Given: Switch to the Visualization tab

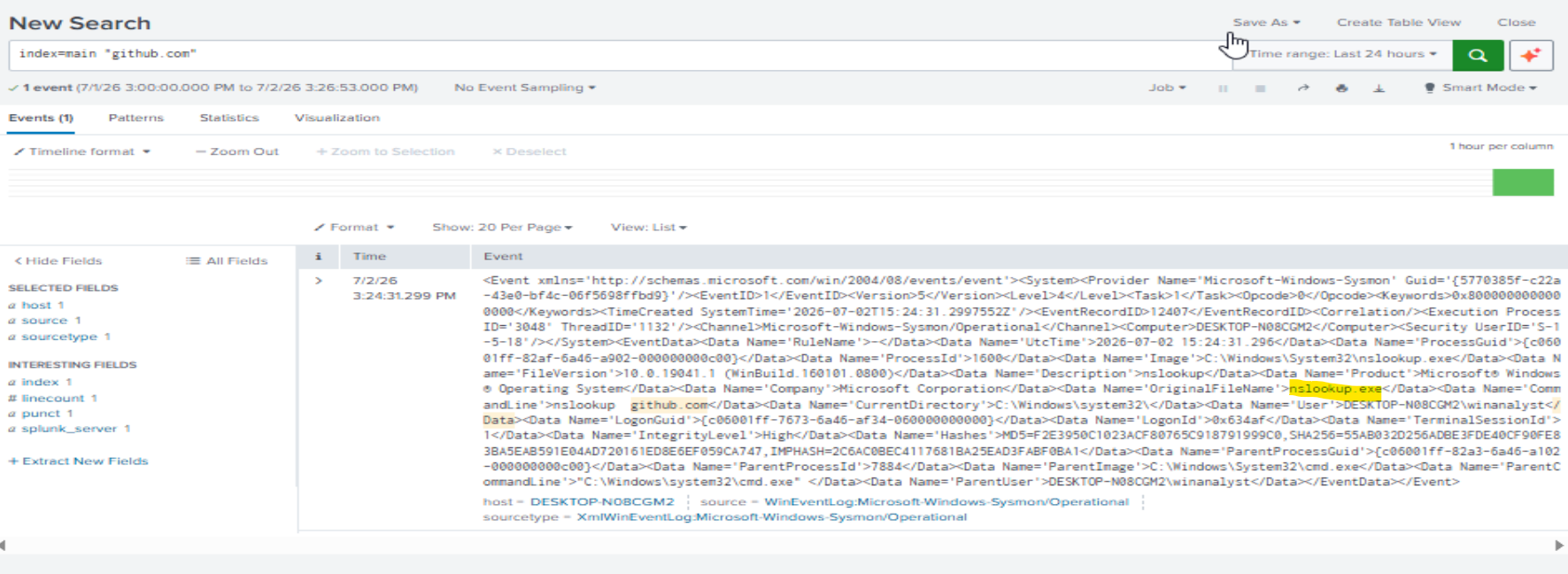Looking at the screenshot, I should click(x=336, y=118).
